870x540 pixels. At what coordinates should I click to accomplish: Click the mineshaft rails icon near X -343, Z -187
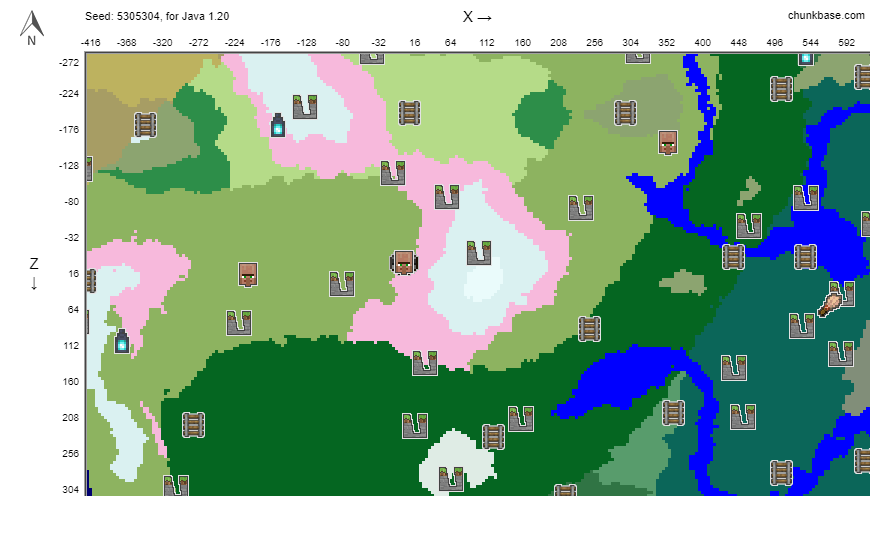tap(145, 125)
